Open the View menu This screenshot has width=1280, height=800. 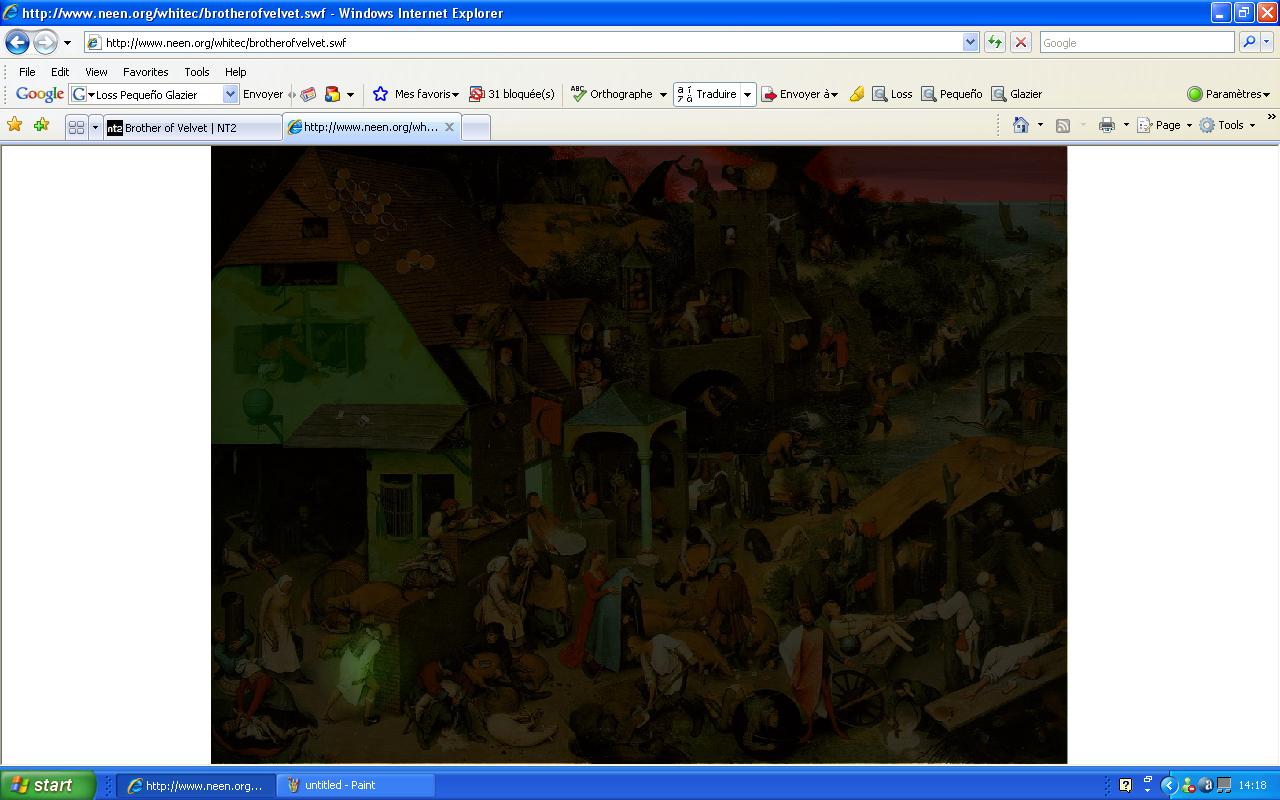pyautogui.click(x=96, y=72)
